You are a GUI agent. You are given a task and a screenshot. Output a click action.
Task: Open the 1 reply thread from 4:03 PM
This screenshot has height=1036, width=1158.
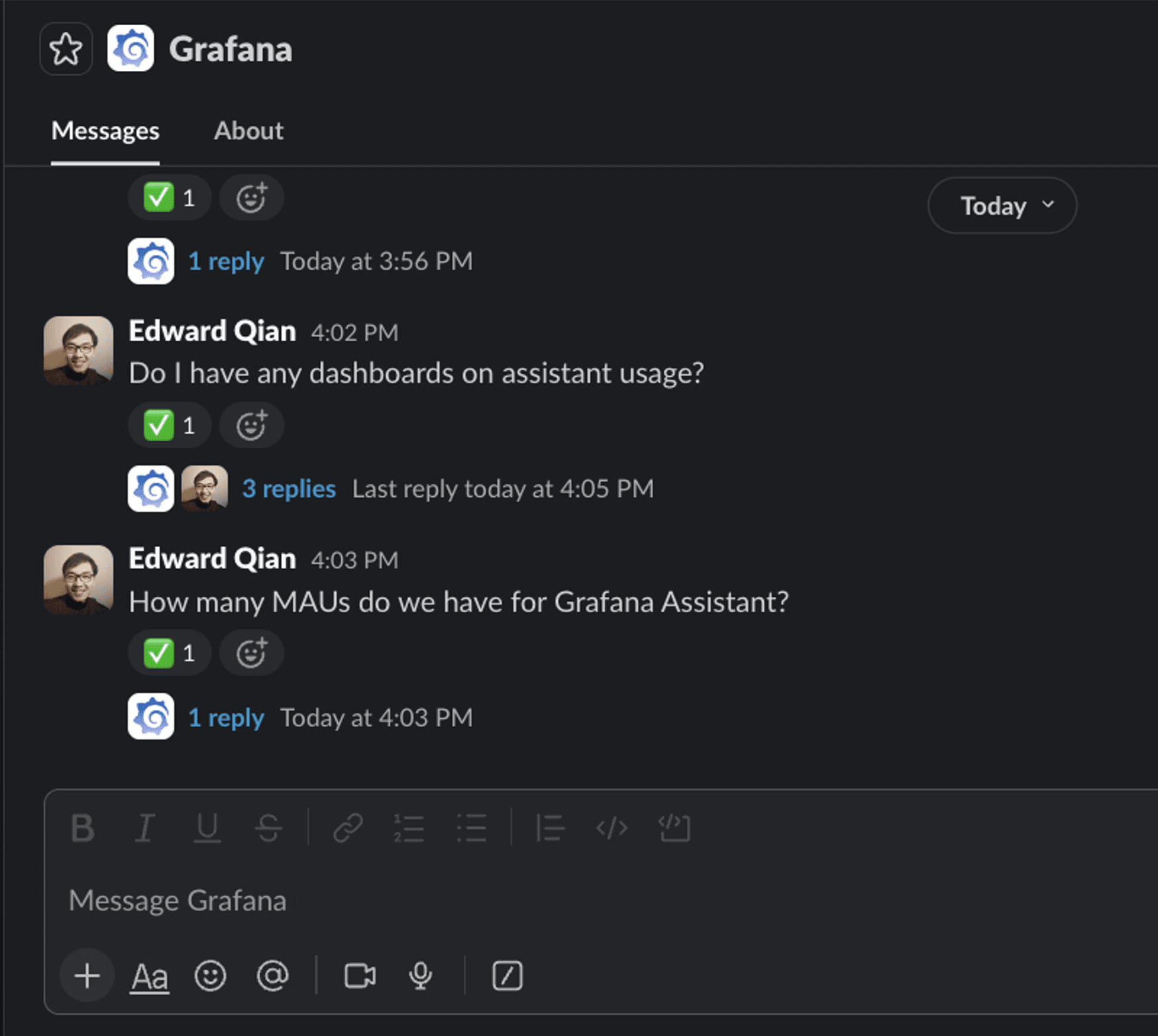(x=226, y=717)
